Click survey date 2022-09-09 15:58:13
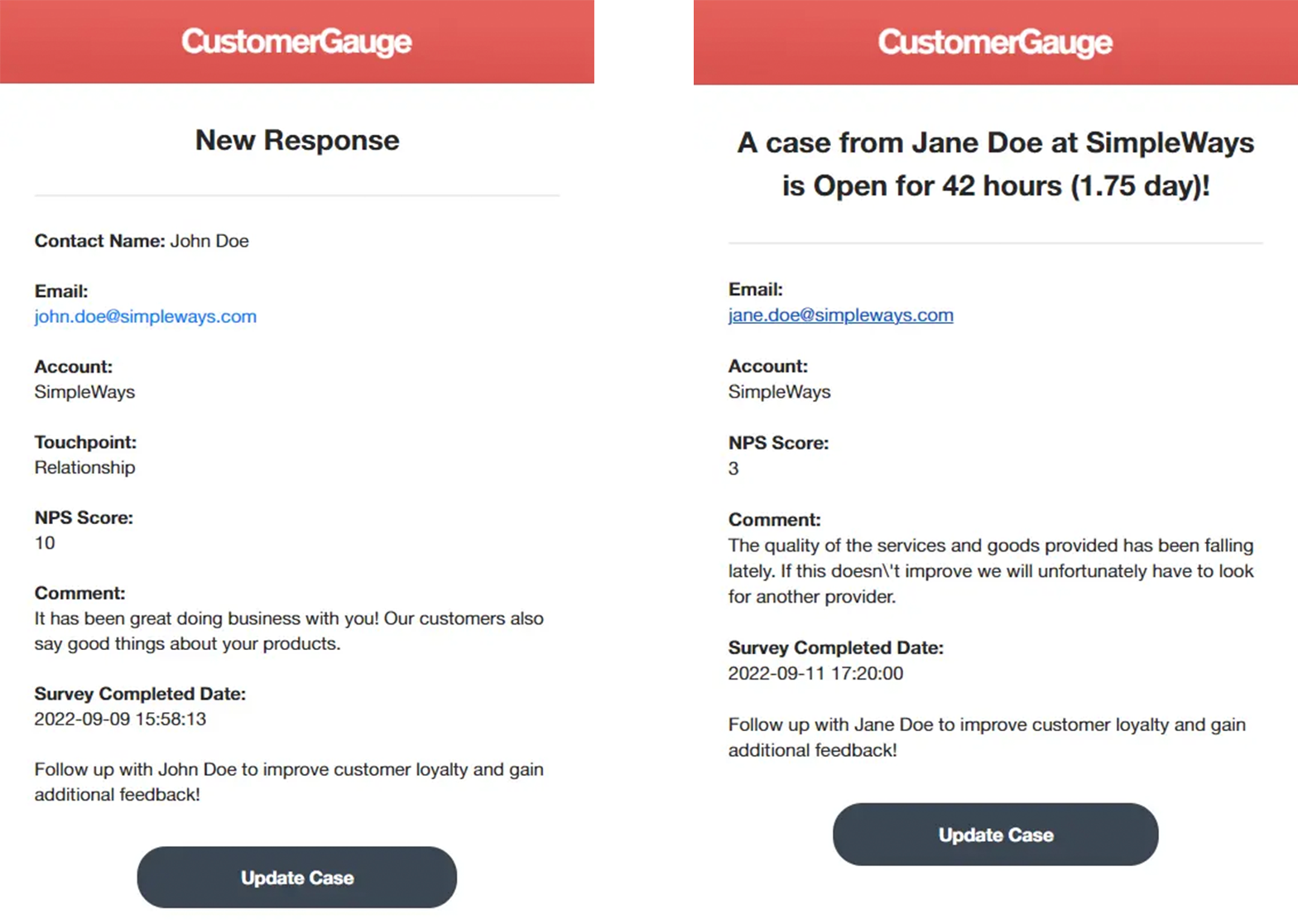 pos(120,719)
